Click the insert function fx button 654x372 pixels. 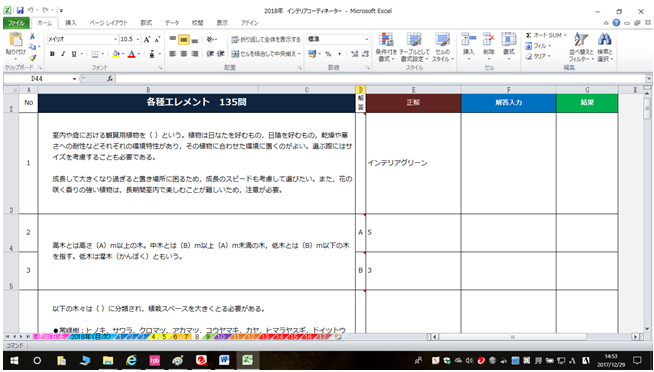(x=110, y=78)
